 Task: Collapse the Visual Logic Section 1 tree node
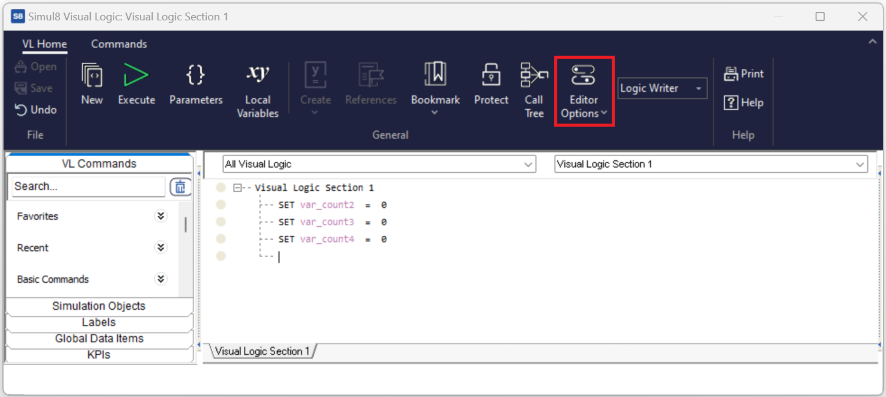tap(237, 187)
